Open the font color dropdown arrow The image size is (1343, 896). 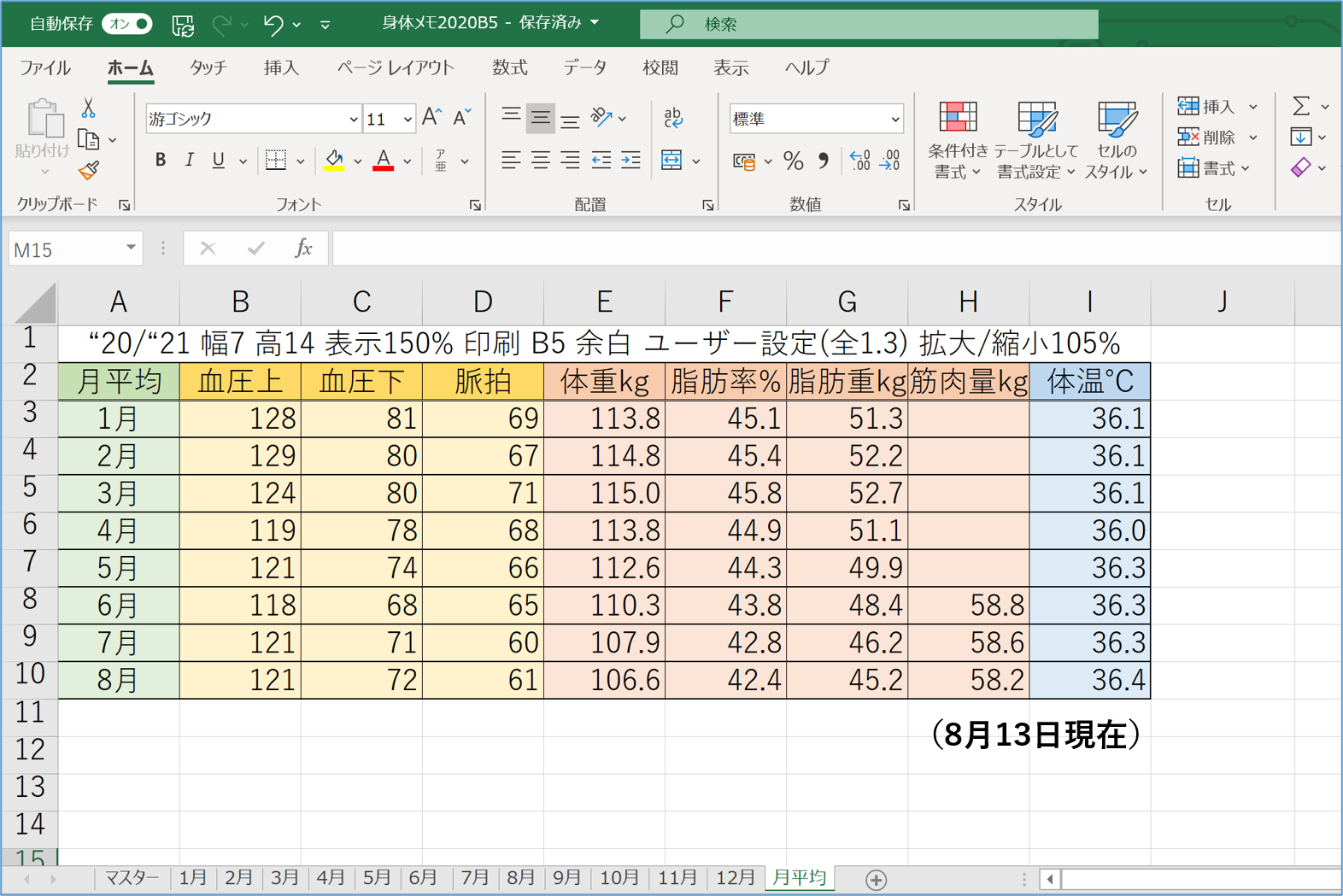point(408,161)
